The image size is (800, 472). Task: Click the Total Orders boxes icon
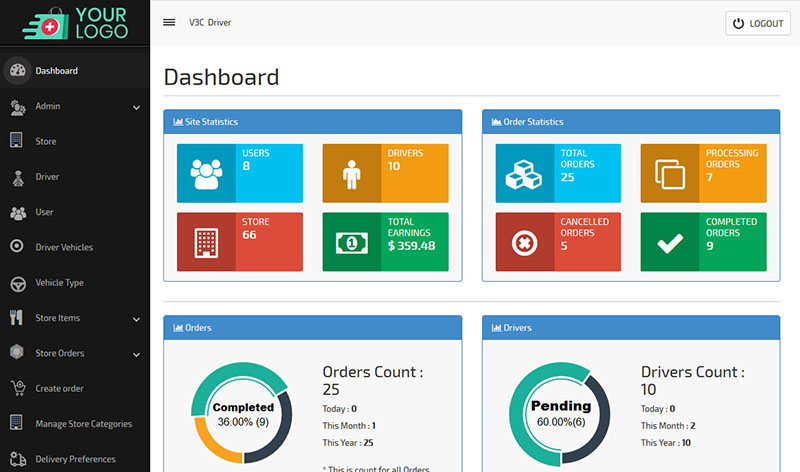(x=524, y=173)
